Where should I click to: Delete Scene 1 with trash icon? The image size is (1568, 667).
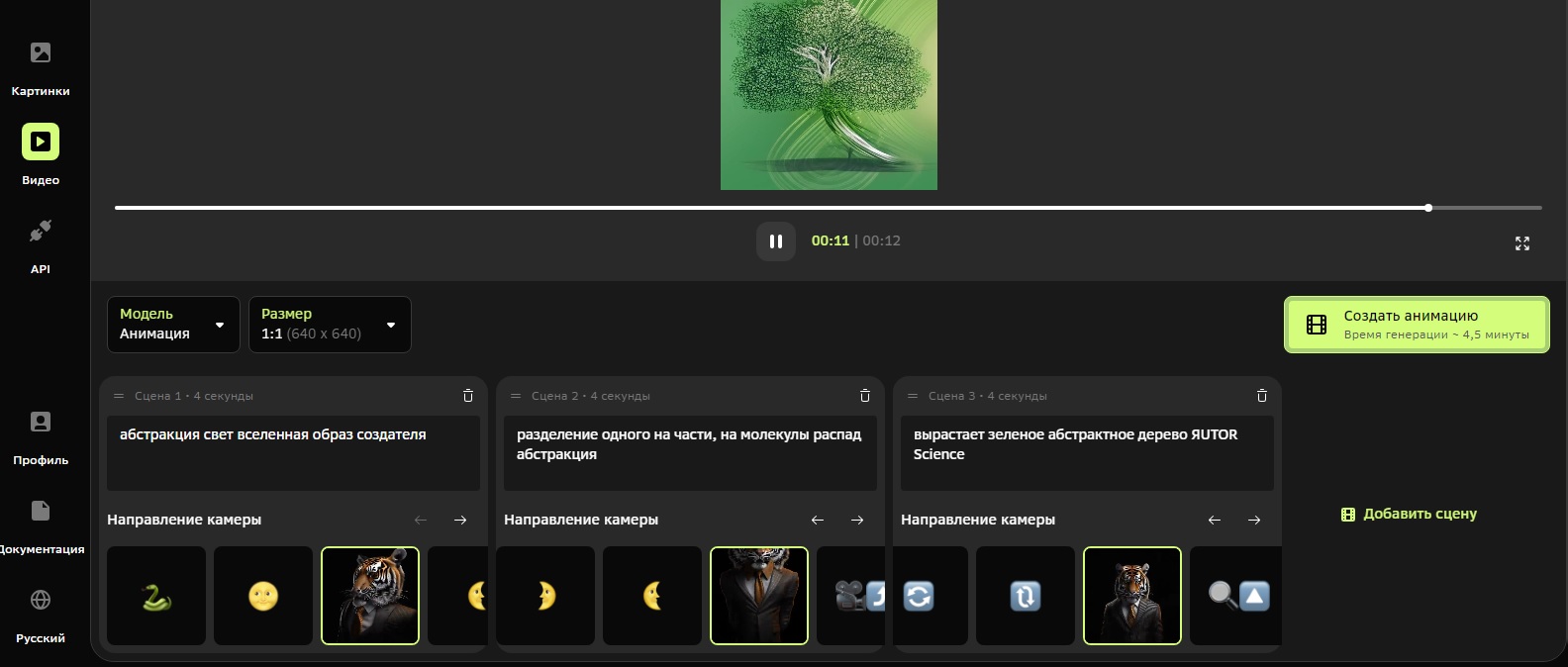coord(468,396)
